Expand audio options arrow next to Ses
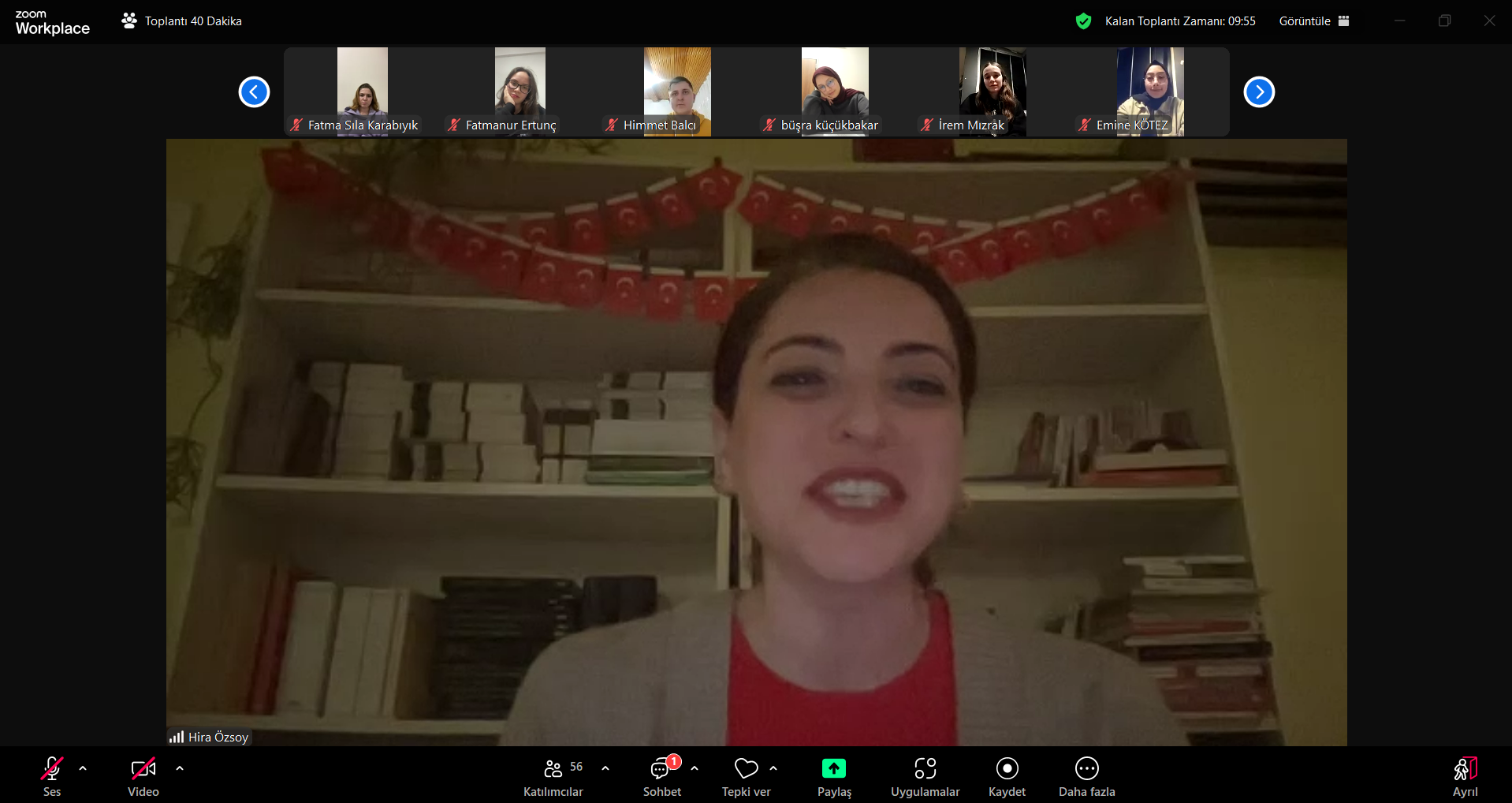The height and width of the screenshot is (803, 1512). tap(83, 768)
